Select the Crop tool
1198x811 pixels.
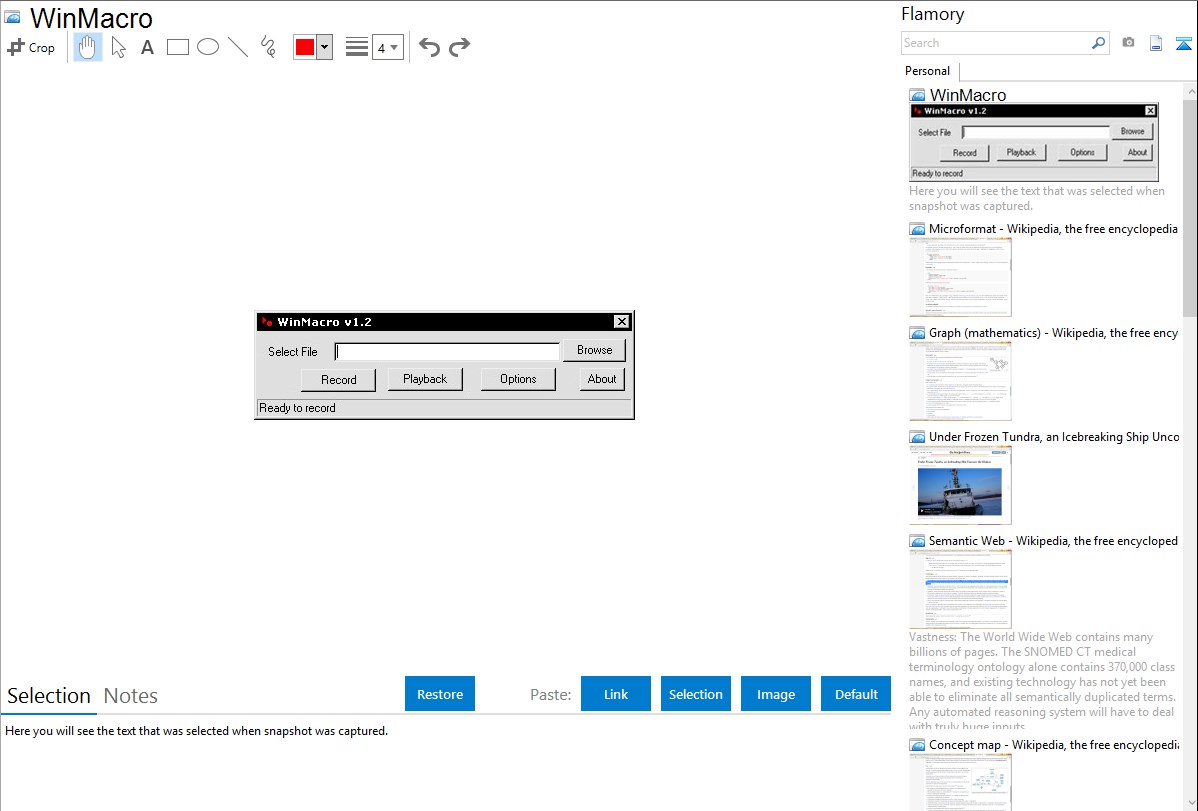[31, 47]
